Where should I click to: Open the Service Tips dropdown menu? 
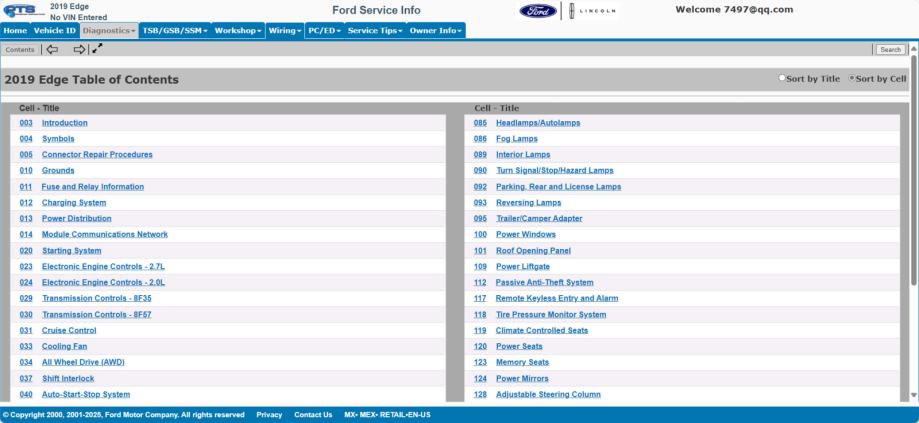(x=376, y=30)
